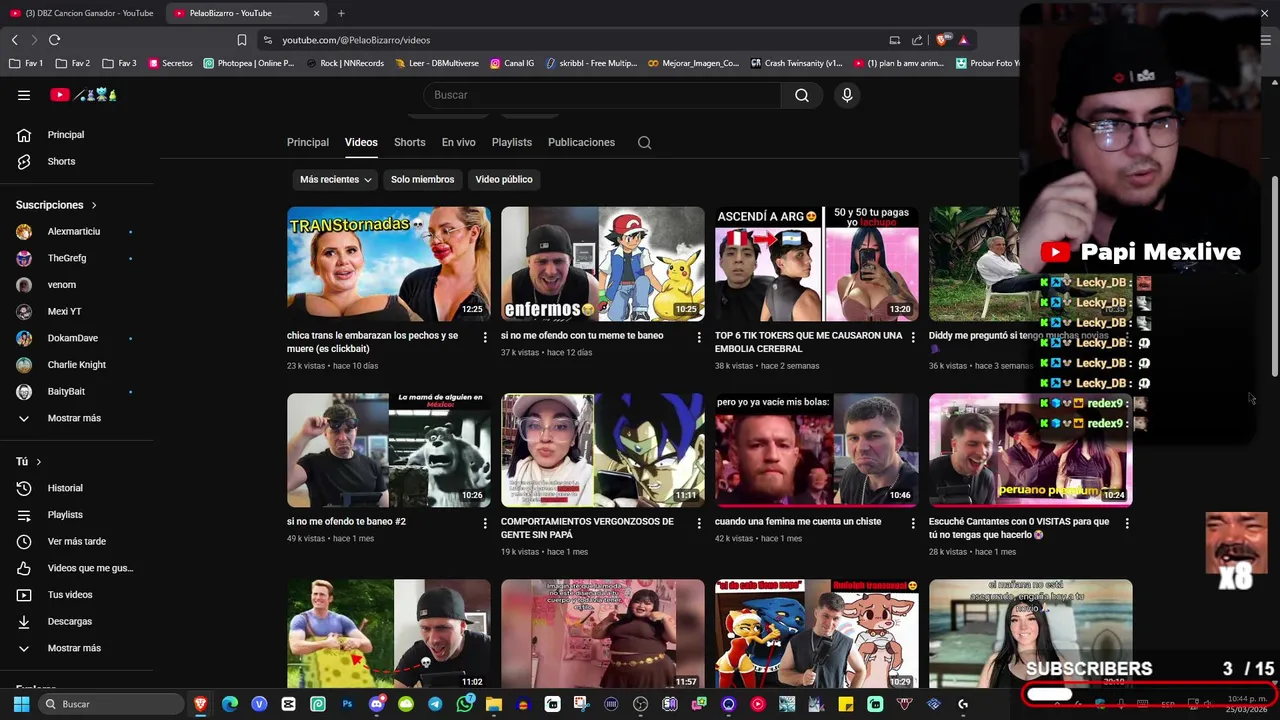Start voice search with the microphone
Viewport: 1280px width, 720px height.
(x=847, y=95)
